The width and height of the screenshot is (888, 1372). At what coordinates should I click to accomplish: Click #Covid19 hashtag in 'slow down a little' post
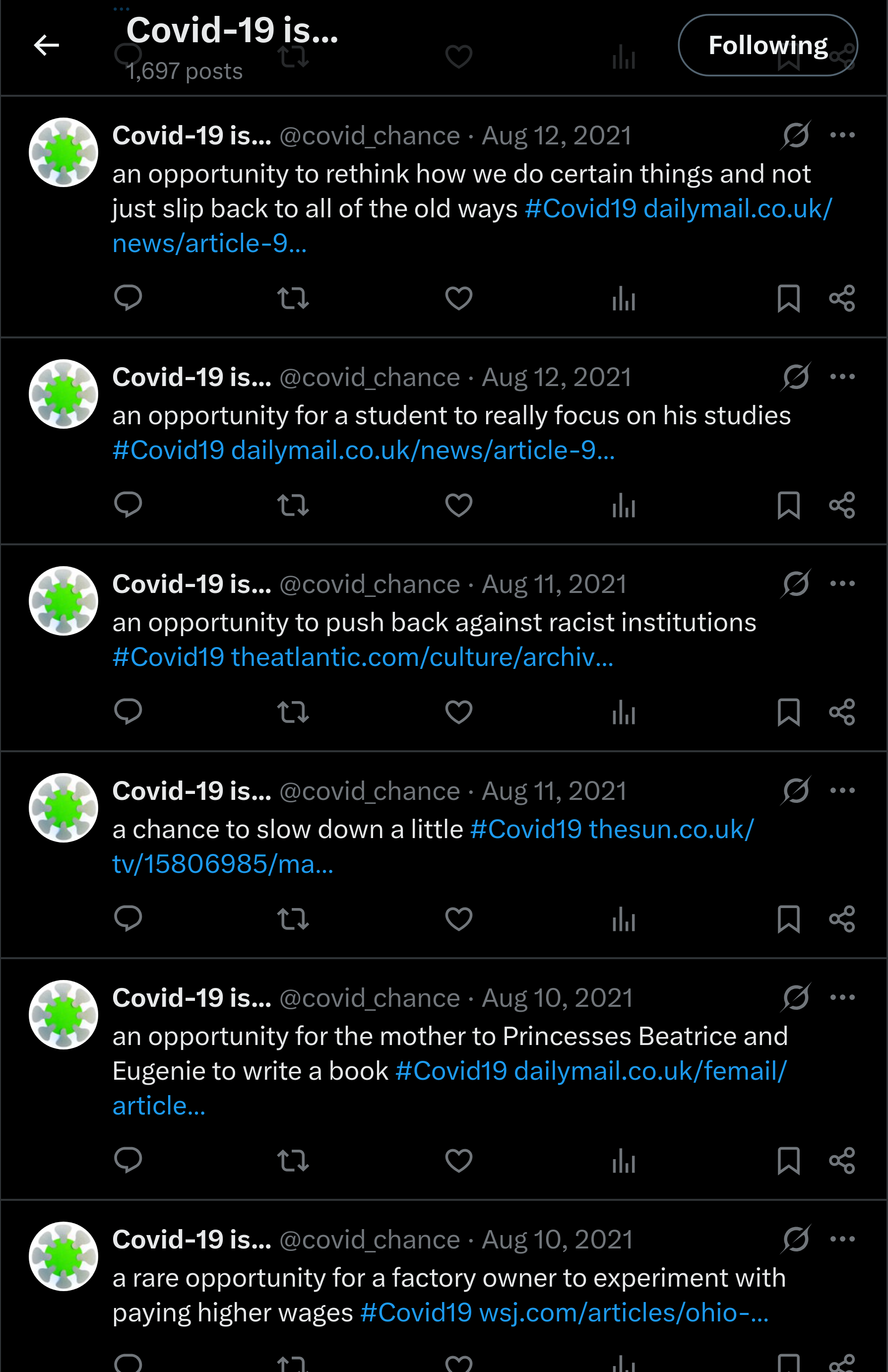525,830
